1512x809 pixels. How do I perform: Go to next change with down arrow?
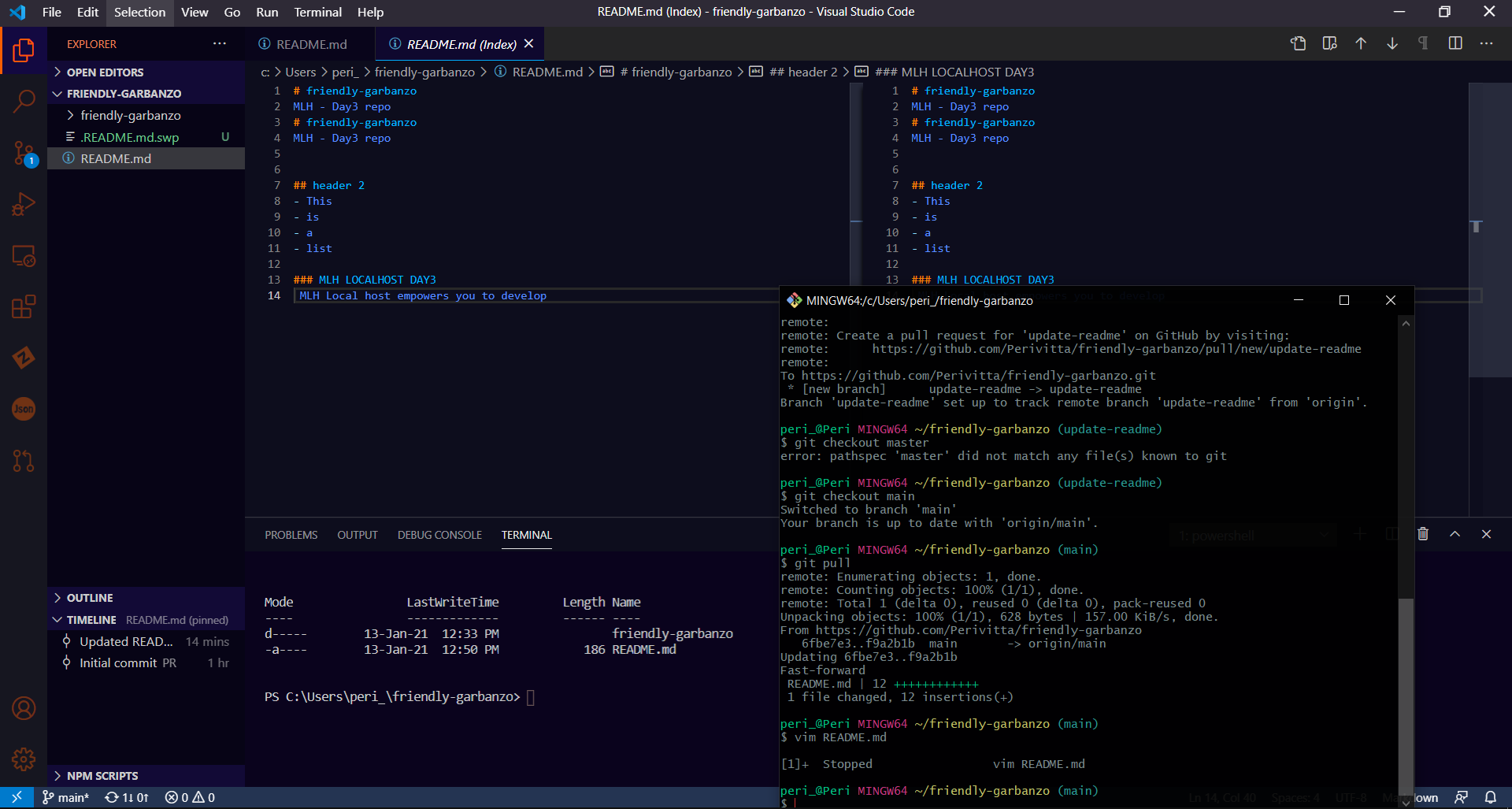[x=1392, y=44]
